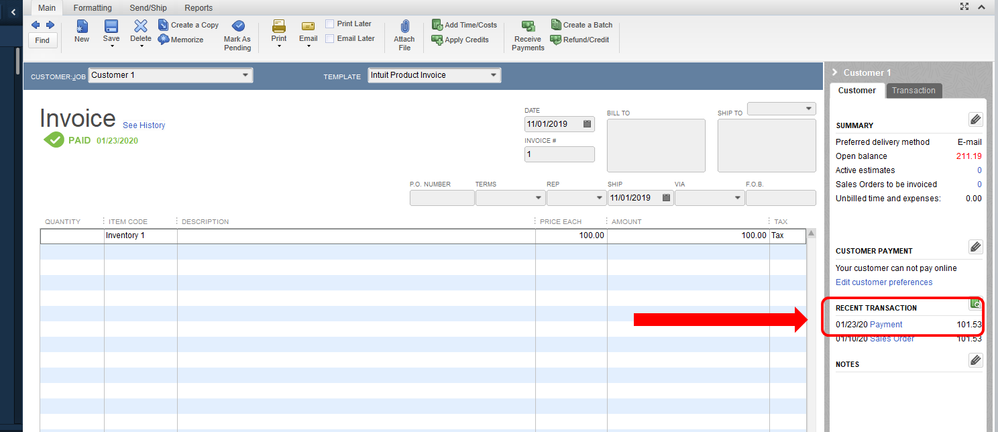
Task: Enable the Print Later checkbox
Action: (330, 24)
